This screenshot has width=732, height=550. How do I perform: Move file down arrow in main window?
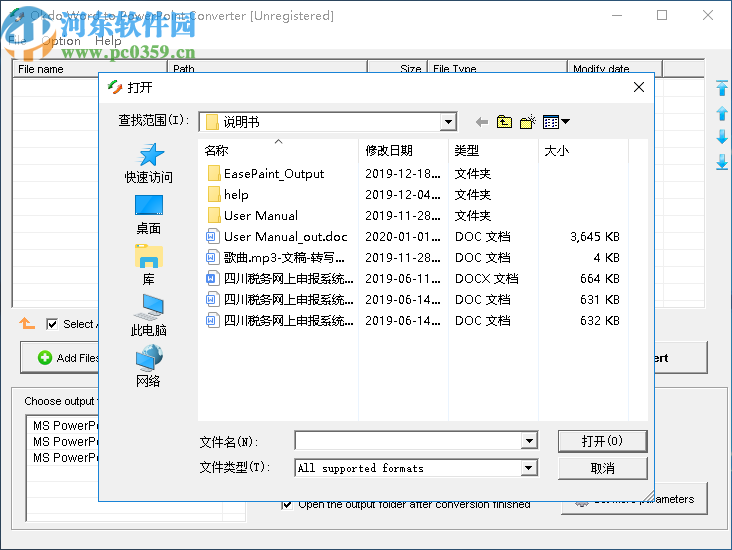(722, 137)
